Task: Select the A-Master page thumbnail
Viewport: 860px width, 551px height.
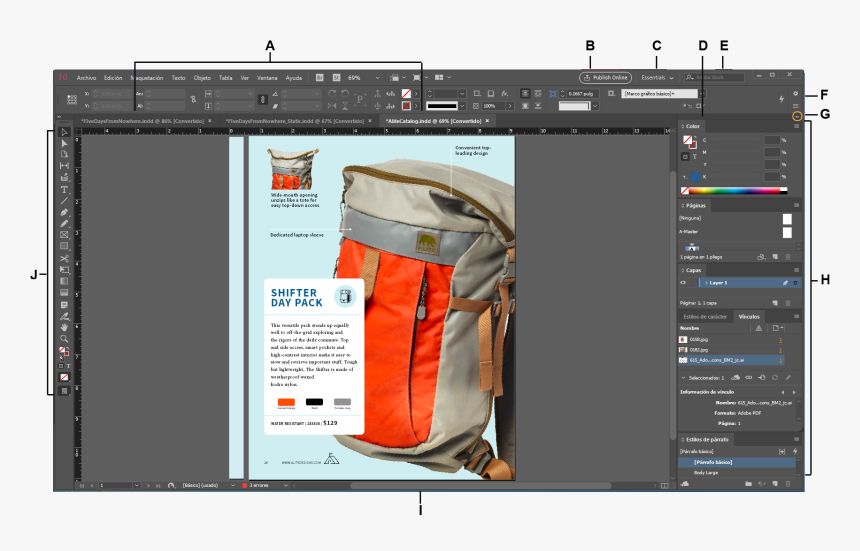Action: tap(787, 232)
